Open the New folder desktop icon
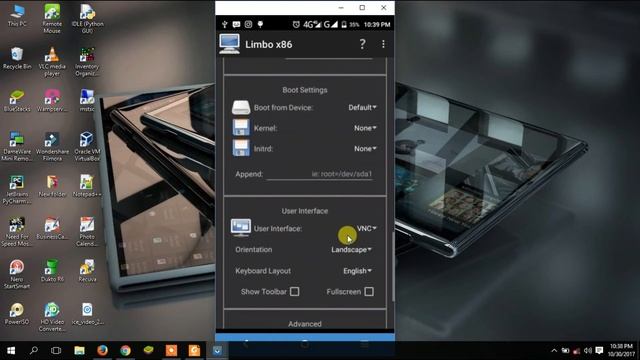 [52, 186]
